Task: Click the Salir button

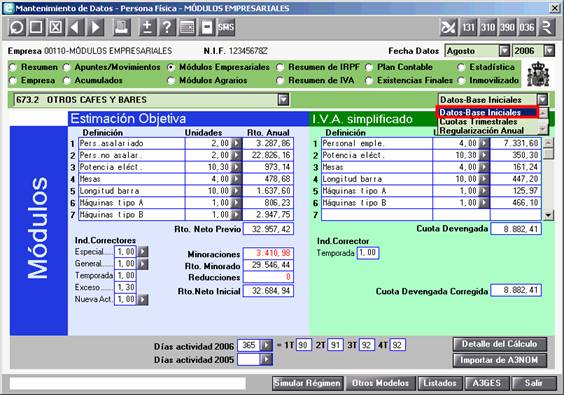Action: pos(533,383)
